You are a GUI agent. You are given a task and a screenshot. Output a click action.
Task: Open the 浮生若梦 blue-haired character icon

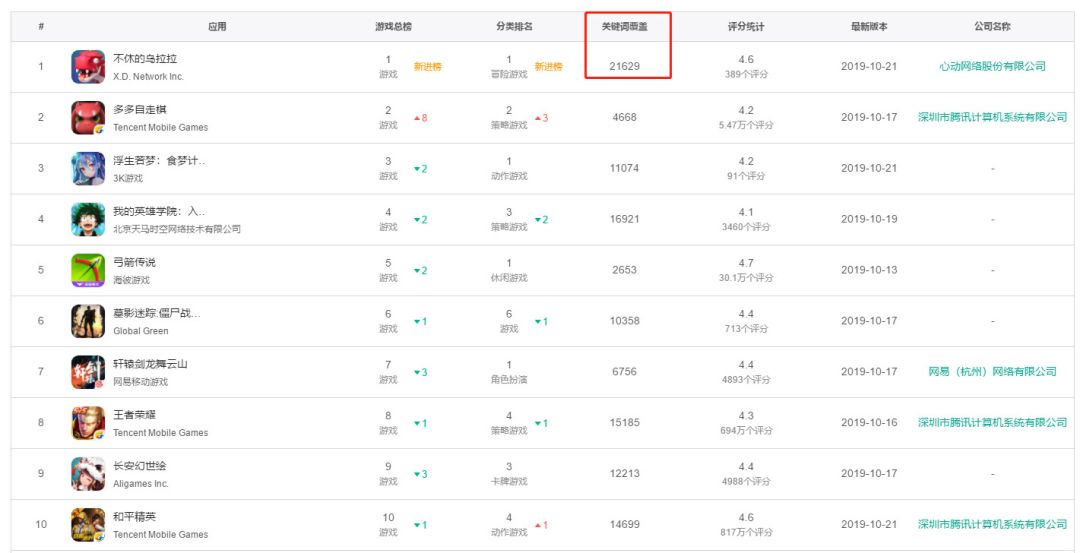(x=88, y=169)
